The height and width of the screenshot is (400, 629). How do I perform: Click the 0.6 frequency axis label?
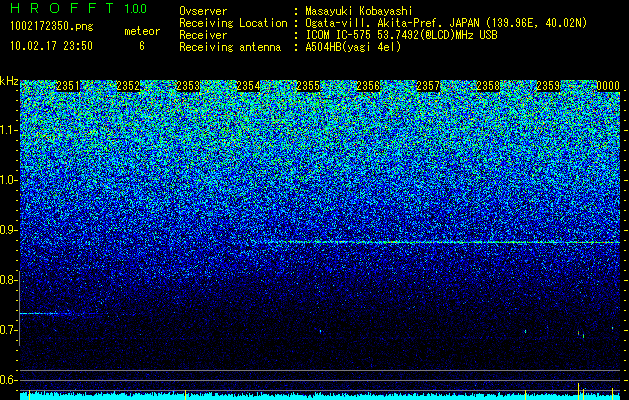[9, 380]
